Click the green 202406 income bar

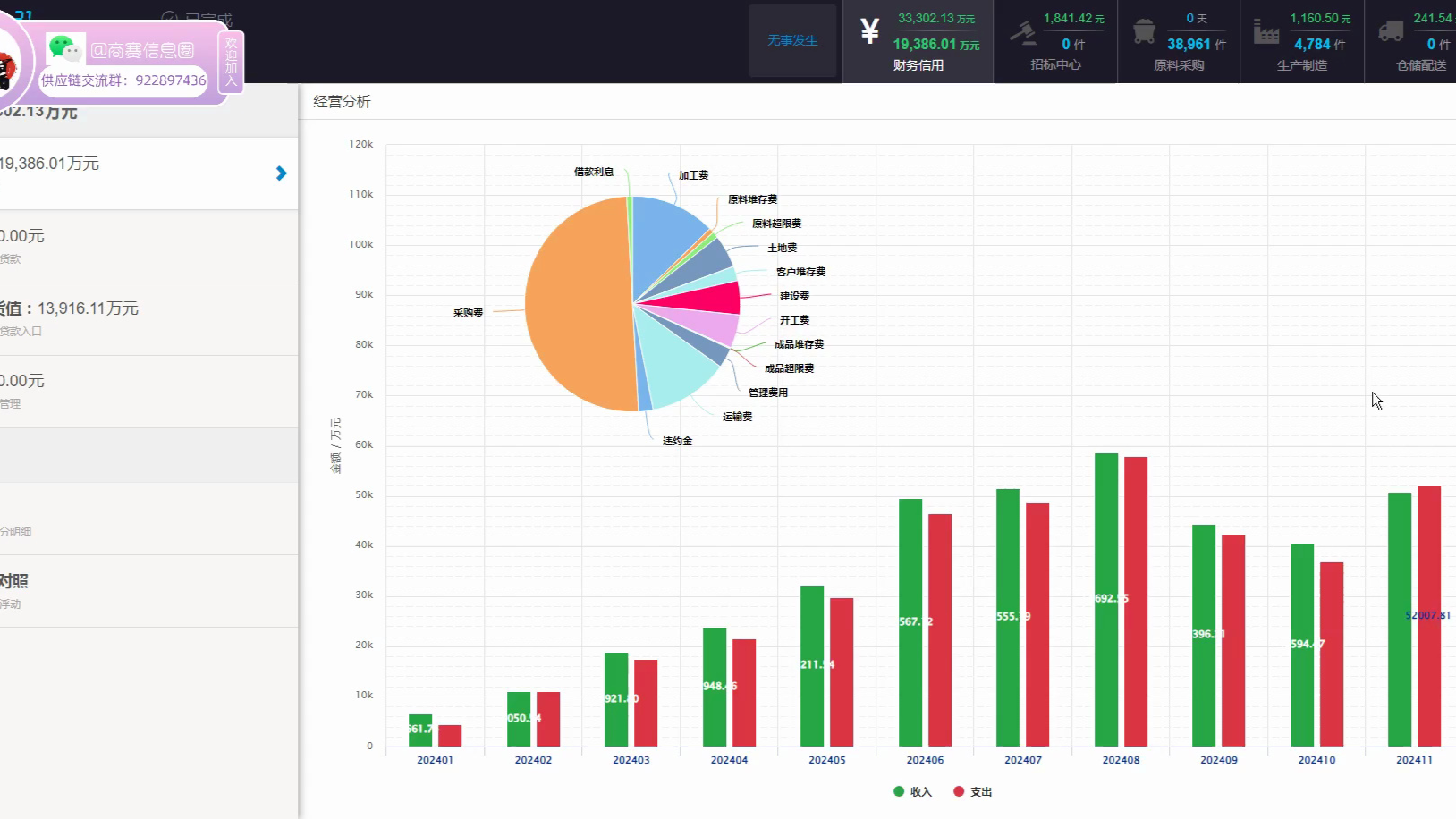click(x=910, y=622)
